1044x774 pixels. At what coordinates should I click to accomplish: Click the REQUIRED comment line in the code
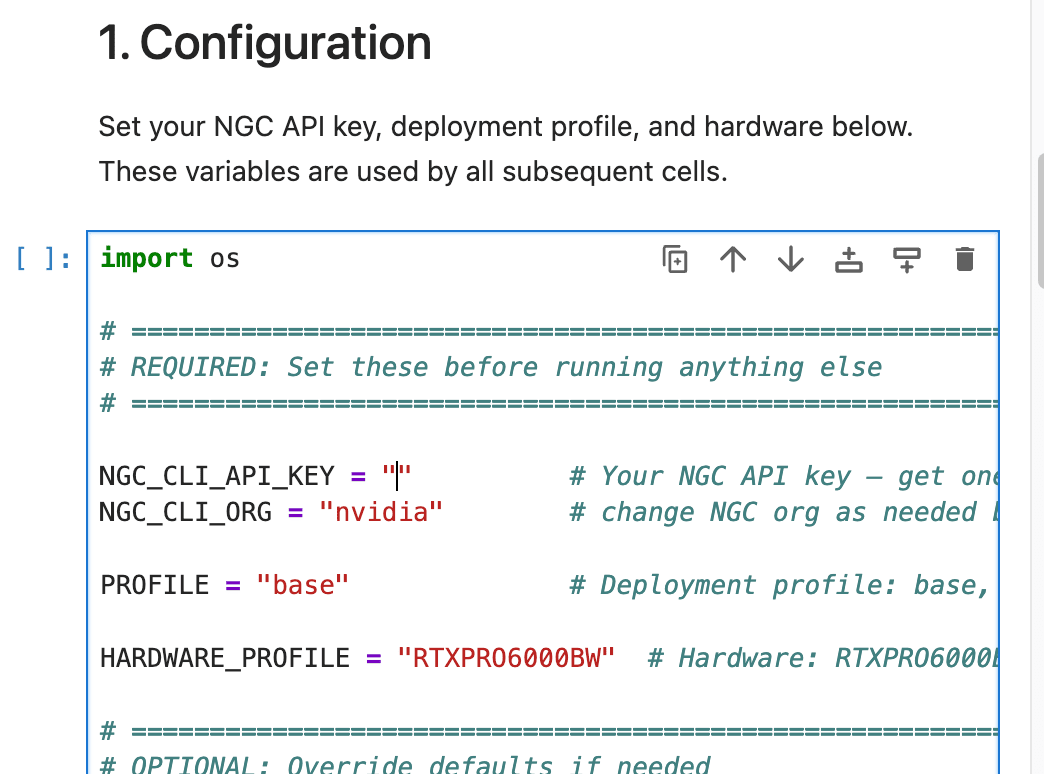click(x=491, y=367)
